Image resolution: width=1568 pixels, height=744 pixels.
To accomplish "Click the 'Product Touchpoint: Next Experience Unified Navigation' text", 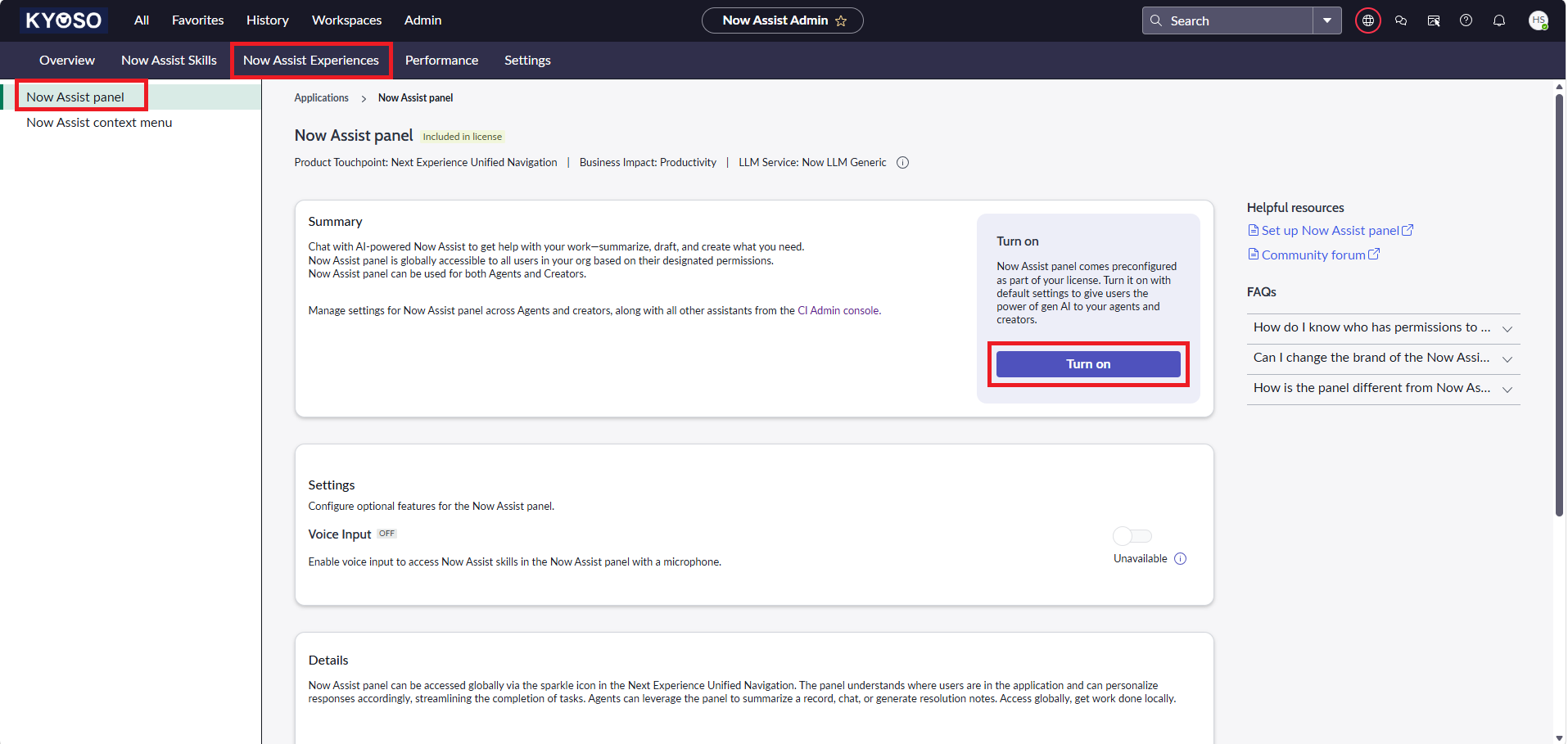I will click(x=426, y=163).
